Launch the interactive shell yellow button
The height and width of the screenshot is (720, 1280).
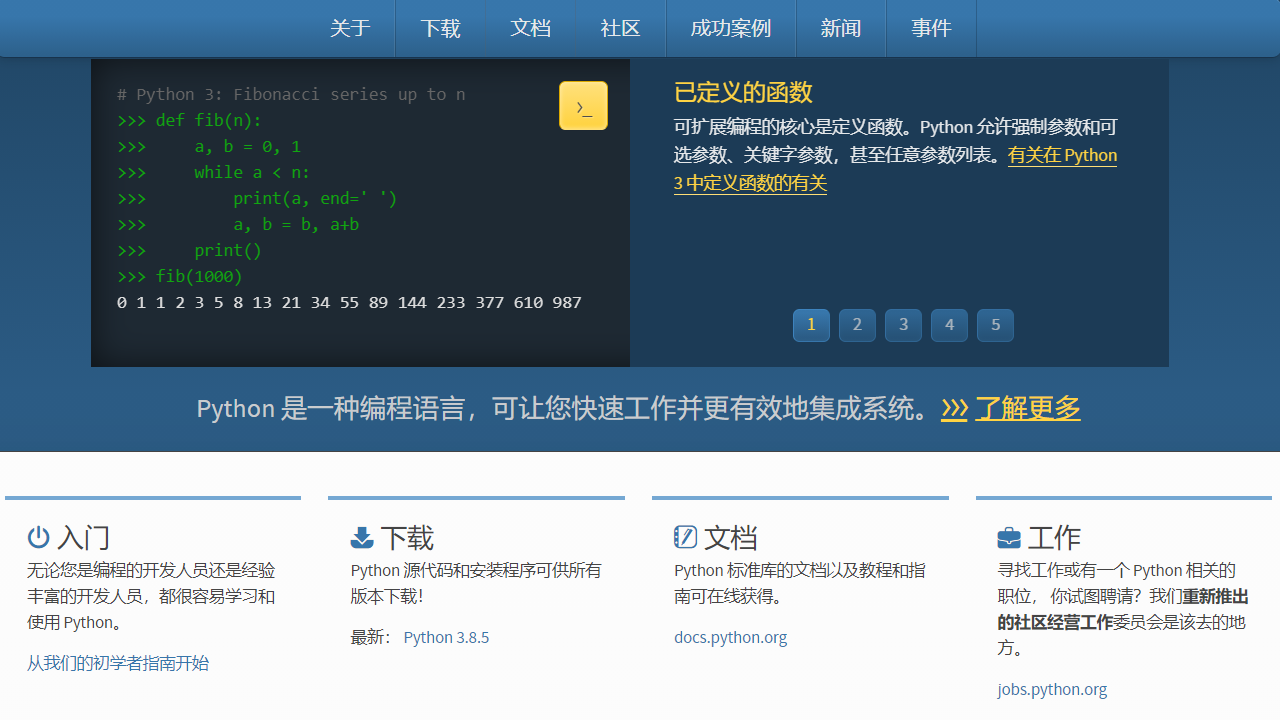[x=583, y=106]
